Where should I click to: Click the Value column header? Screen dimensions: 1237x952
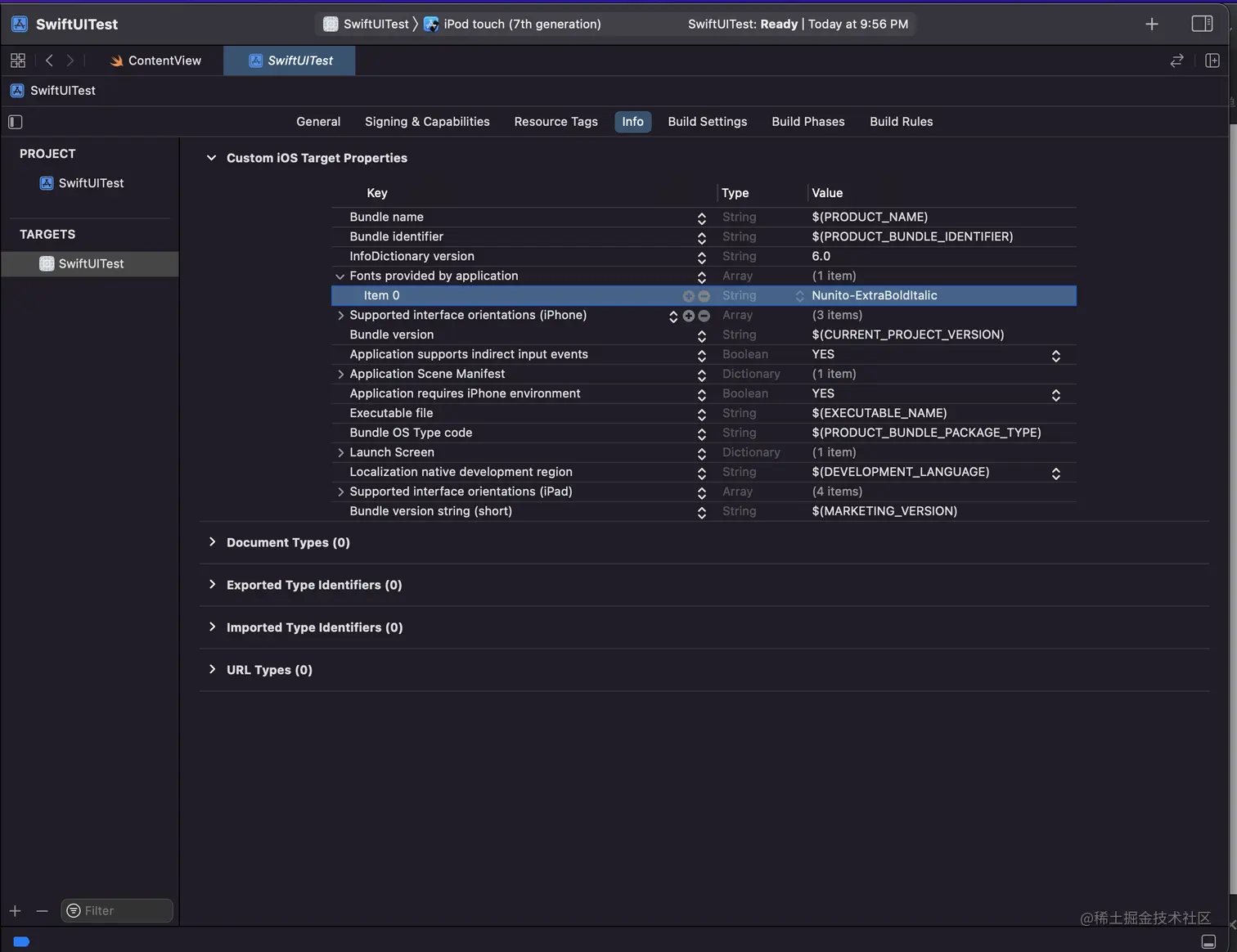827,193
